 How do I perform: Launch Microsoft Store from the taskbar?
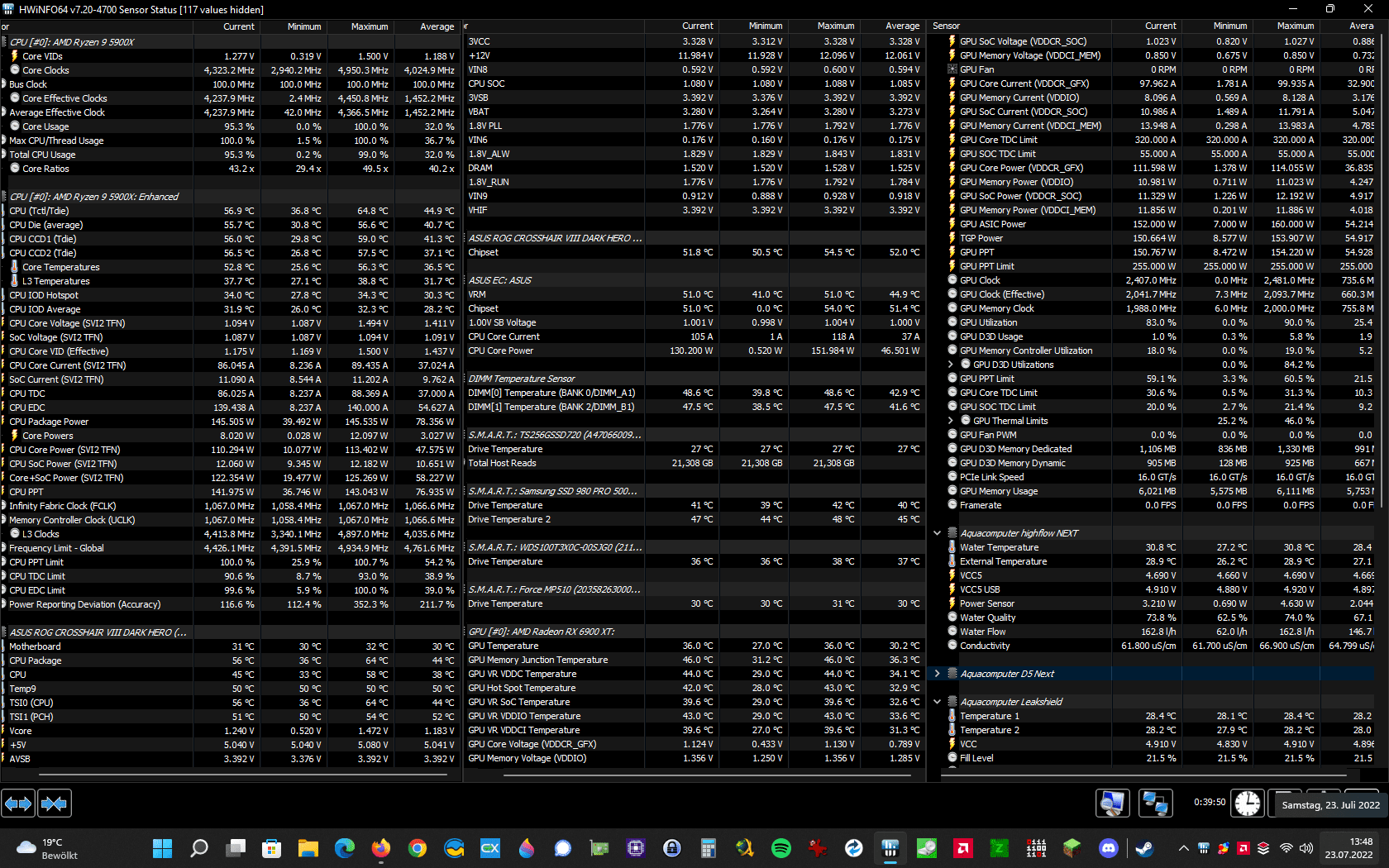271,848
